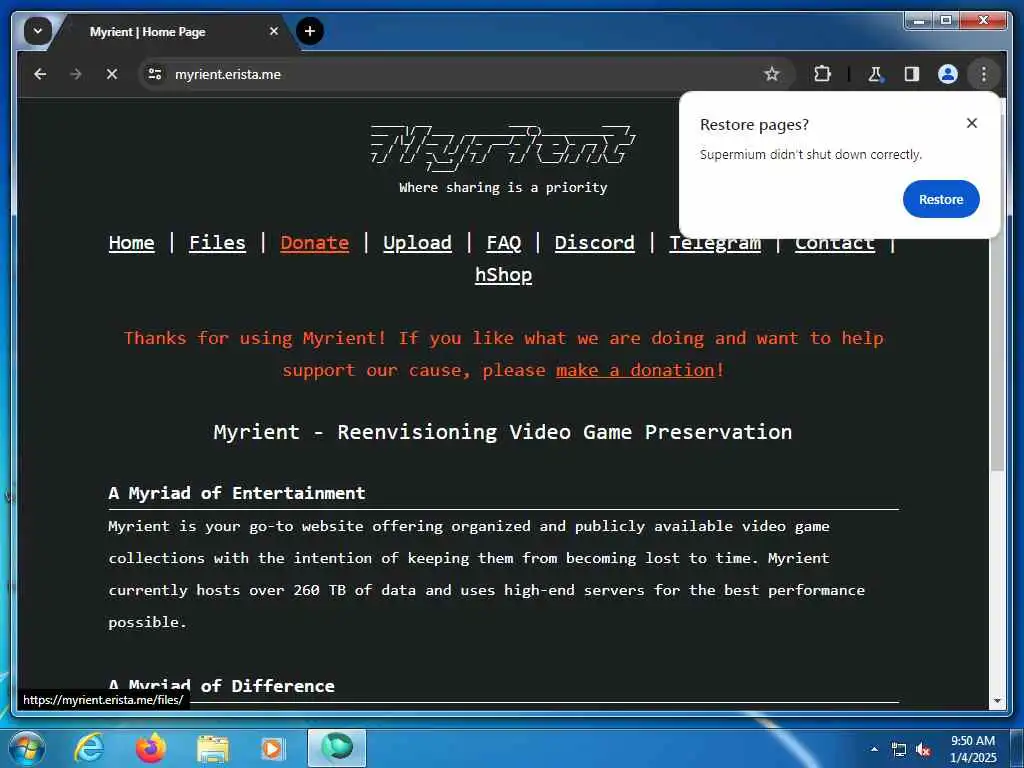Click the 'make a donation' link

635,370
